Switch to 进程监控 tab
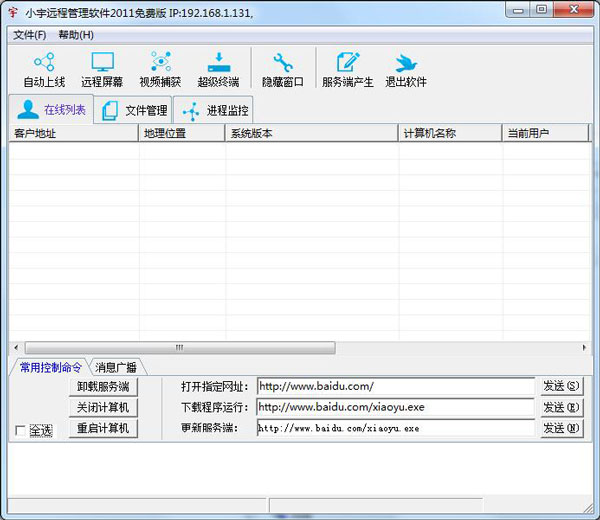600x520 pixels. click(x=214, y=111)
